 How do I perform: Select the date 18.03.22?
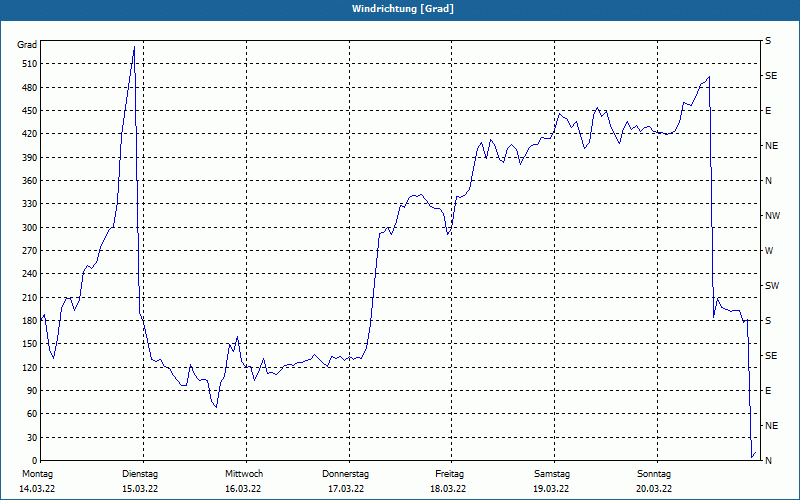(448, 489)
